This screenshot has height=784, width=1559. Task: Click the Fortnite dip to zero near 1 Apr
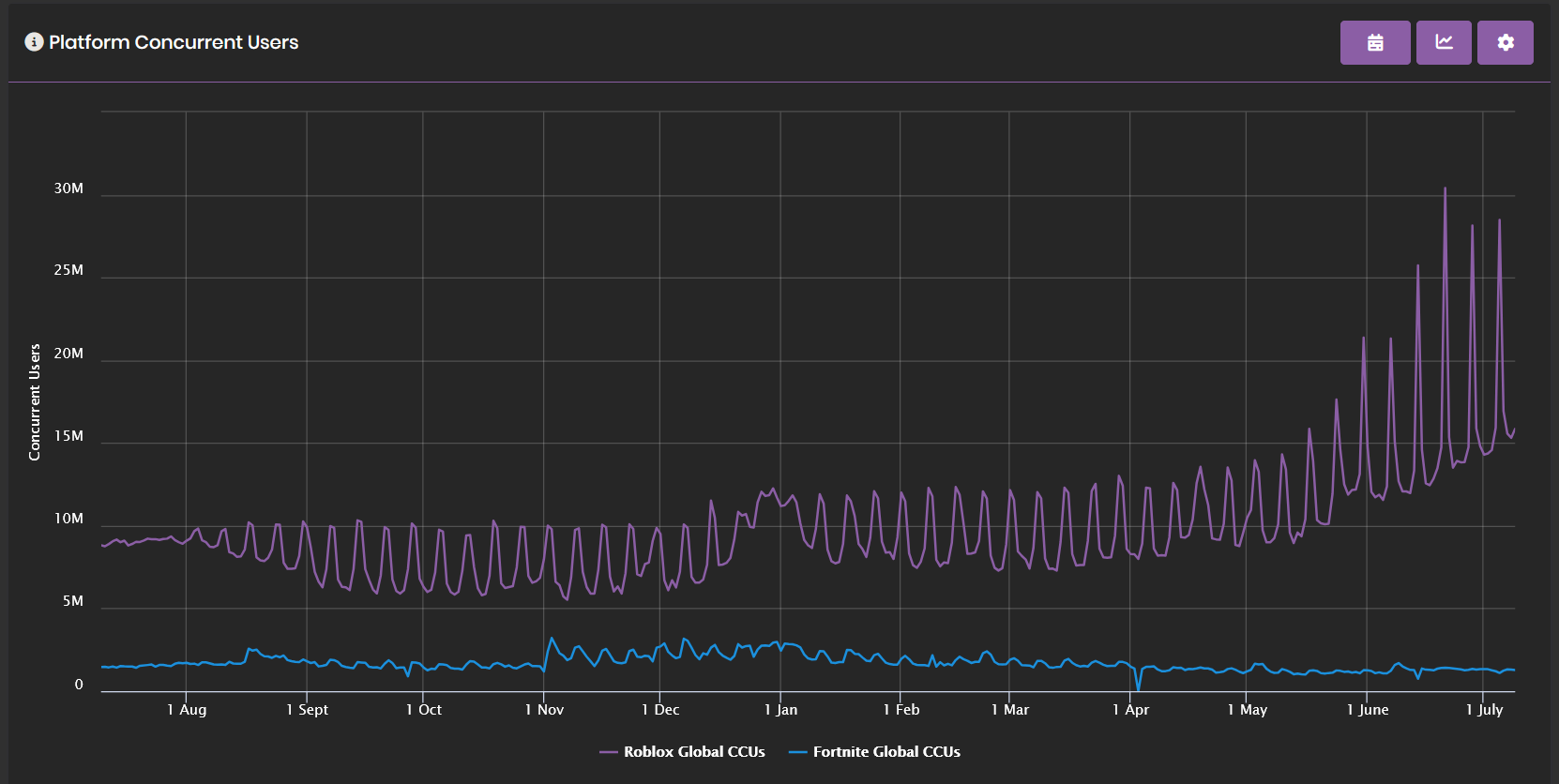click(1138, 689)
